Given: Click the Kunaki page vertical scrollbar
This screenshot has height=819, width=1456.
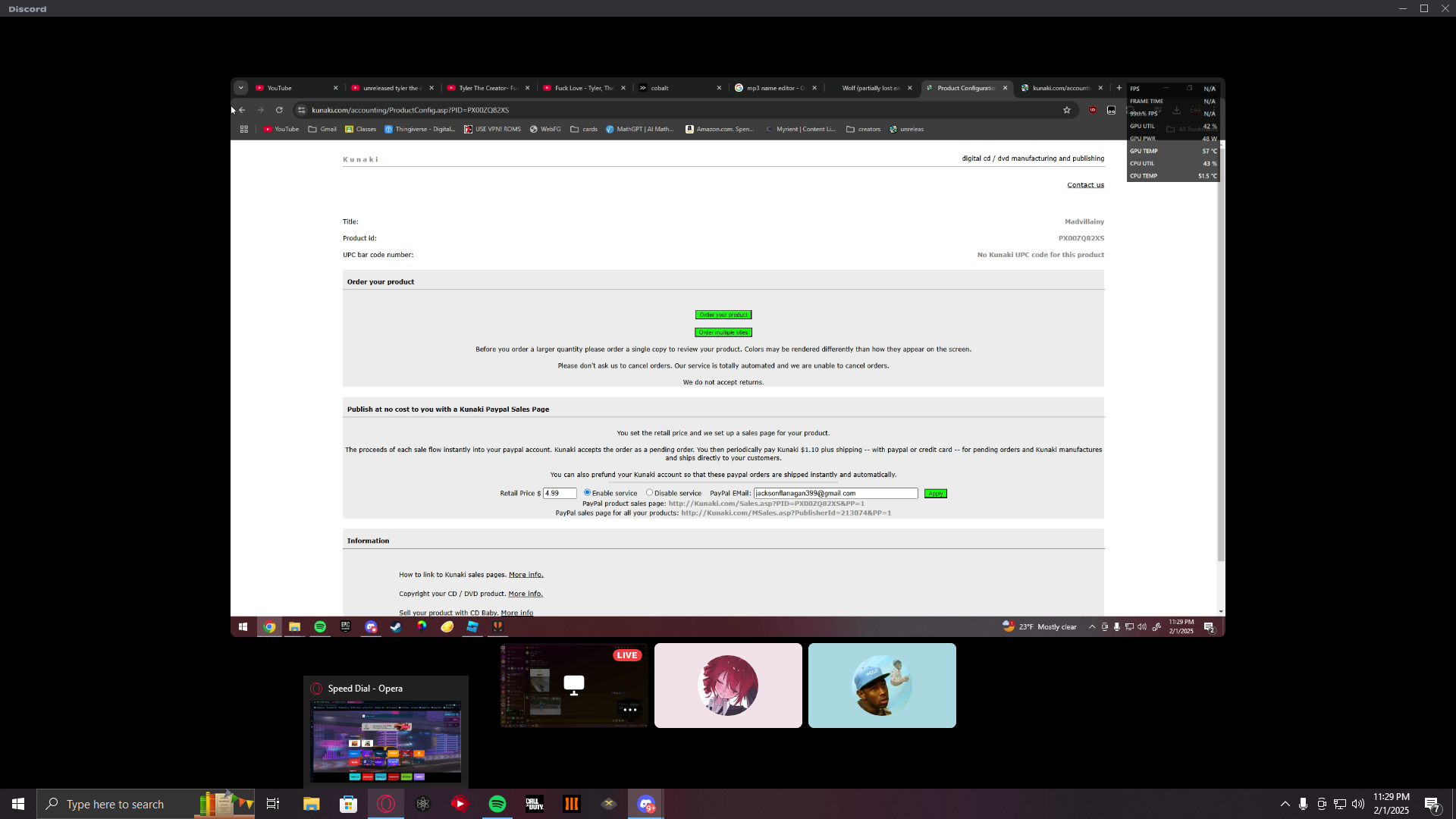Looking at the screenshot, I should tap(1221, 356).
